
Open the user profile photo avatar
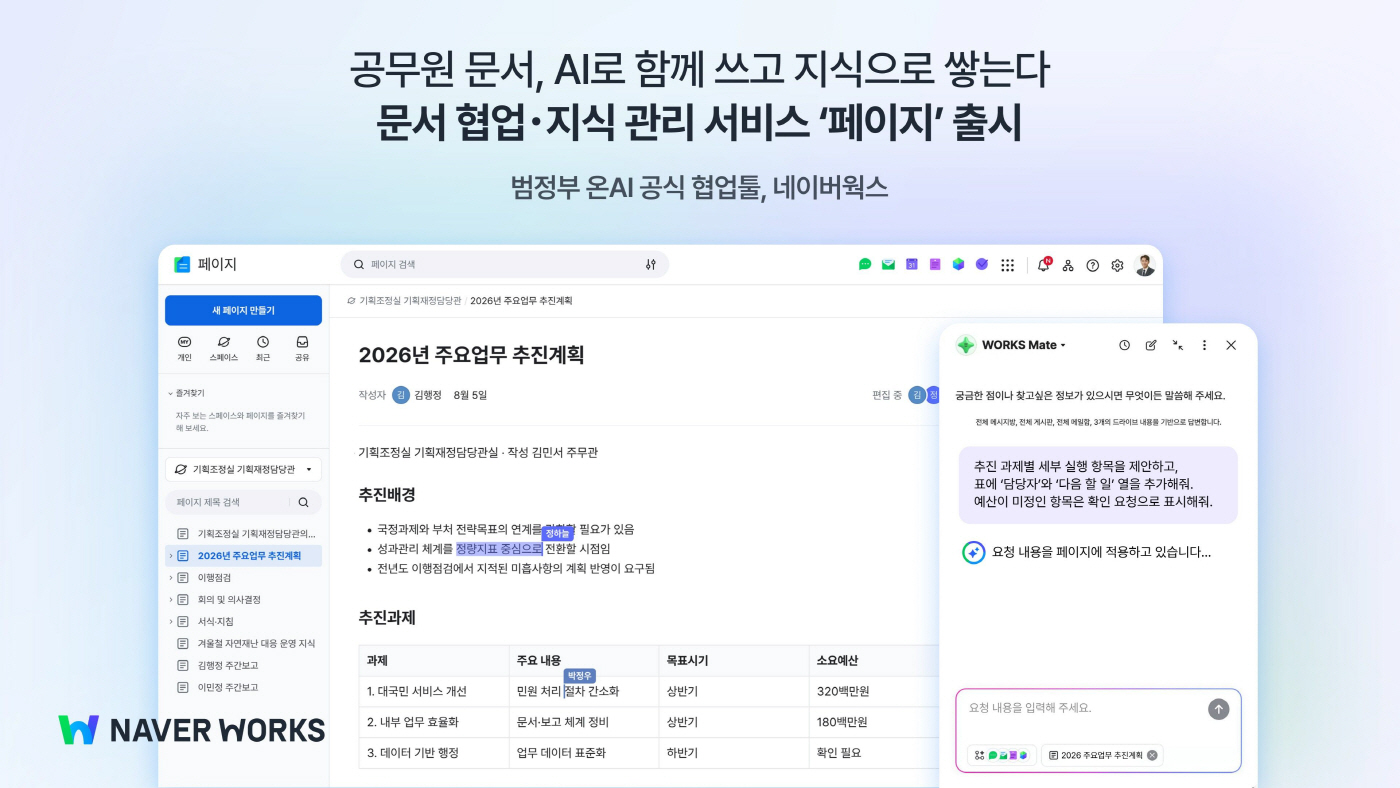1145,265
